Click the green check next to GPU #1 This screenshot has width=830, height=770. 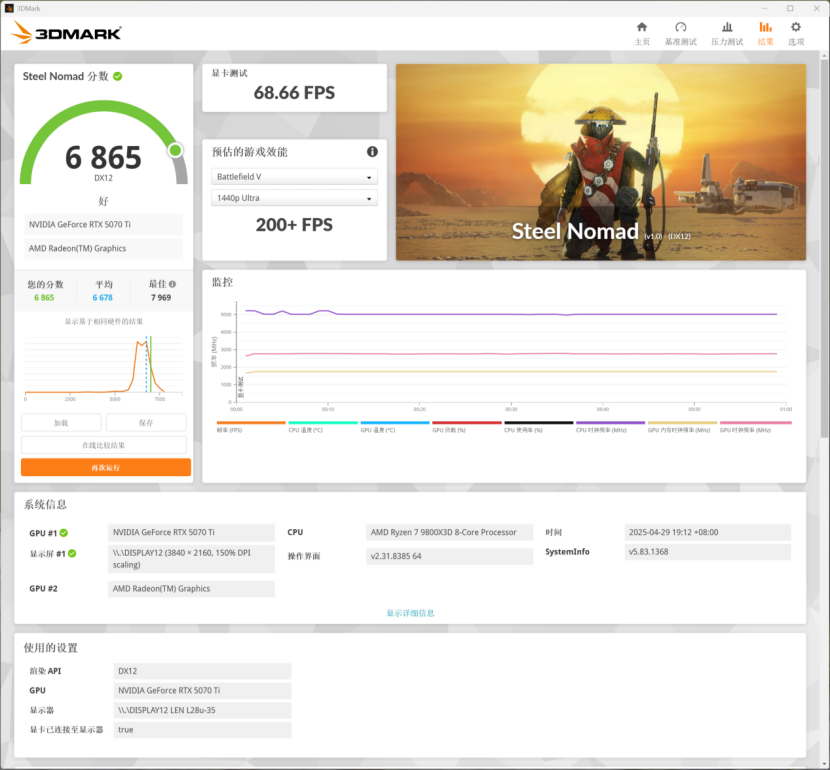pyautogui.click(x=64, y=533)
